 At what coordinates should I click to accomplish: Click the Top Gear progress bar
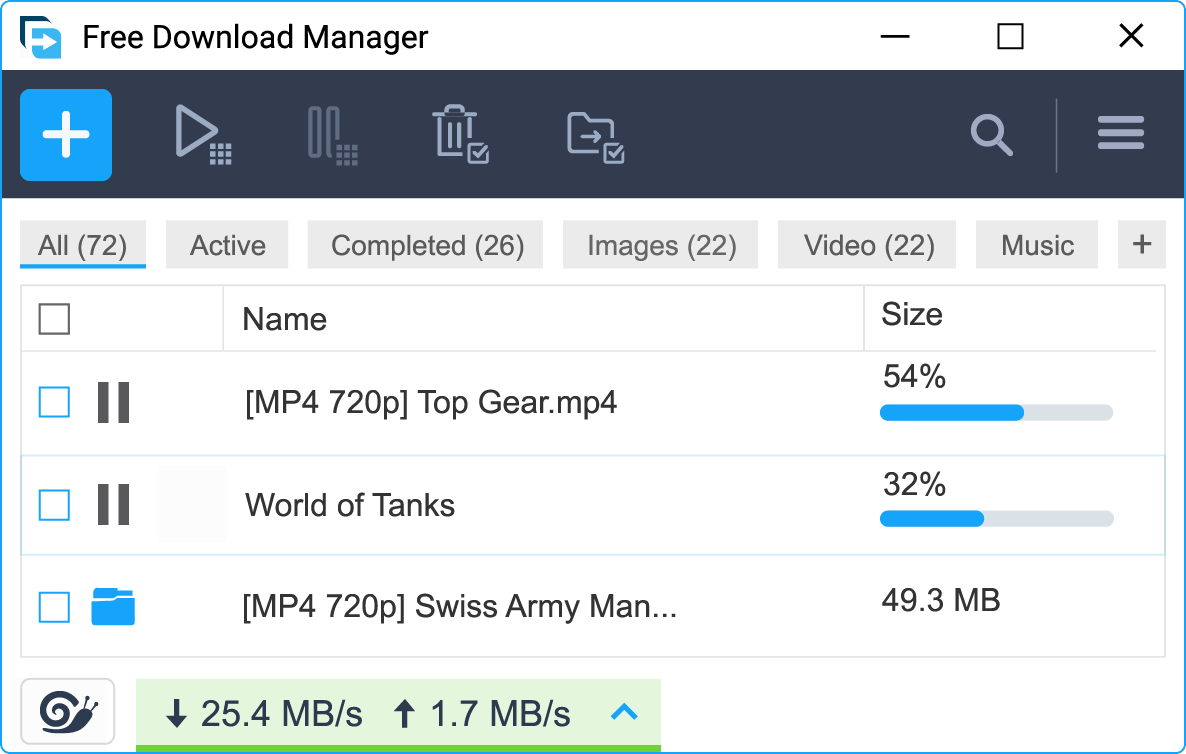tap(995, 412)
